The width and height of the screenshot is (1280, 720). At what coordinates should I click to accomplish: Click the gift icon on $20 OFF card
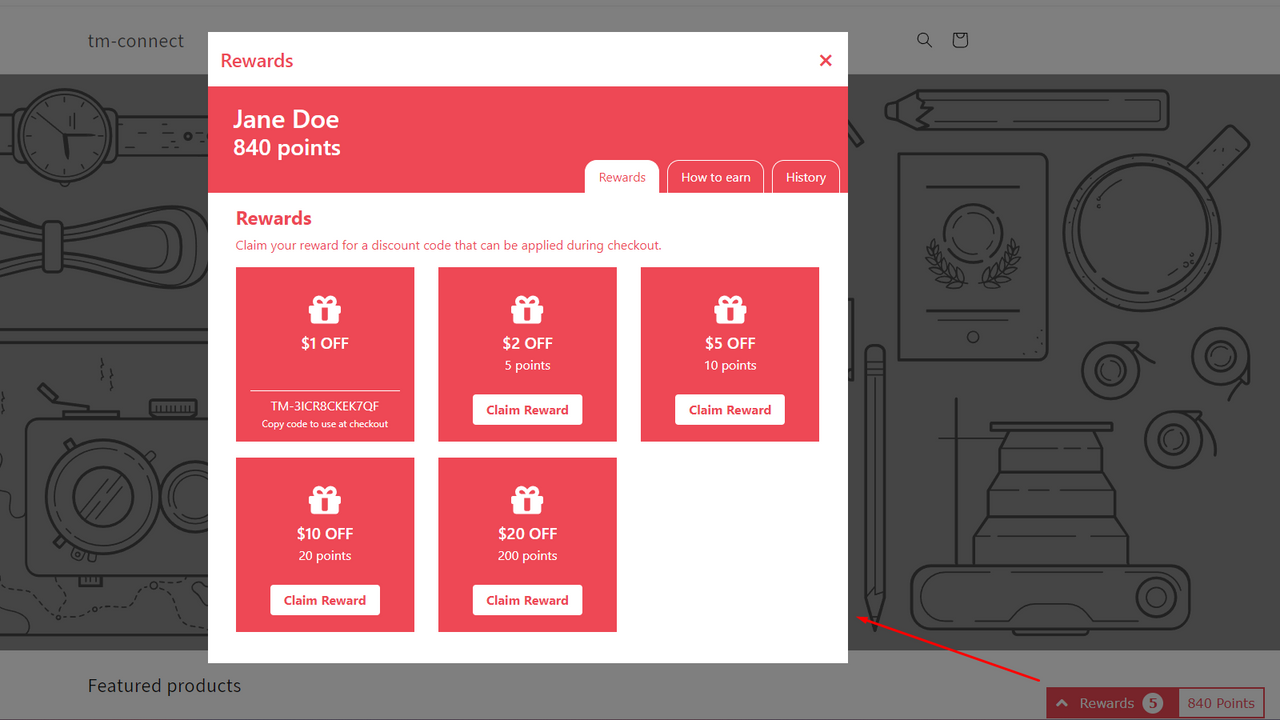[x=527, y=499]
